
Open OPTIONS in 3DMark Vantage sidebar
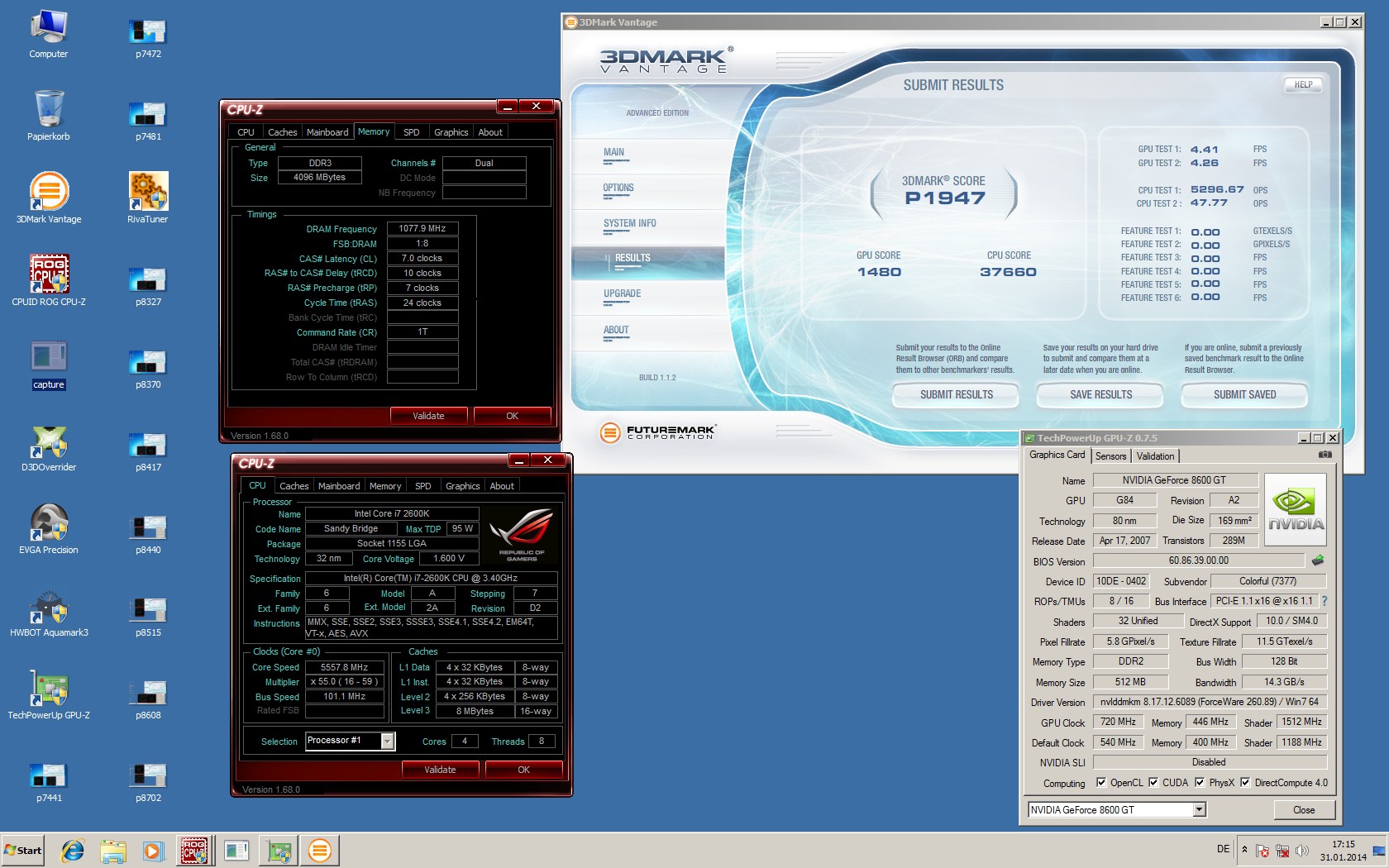tap(618, 188)
